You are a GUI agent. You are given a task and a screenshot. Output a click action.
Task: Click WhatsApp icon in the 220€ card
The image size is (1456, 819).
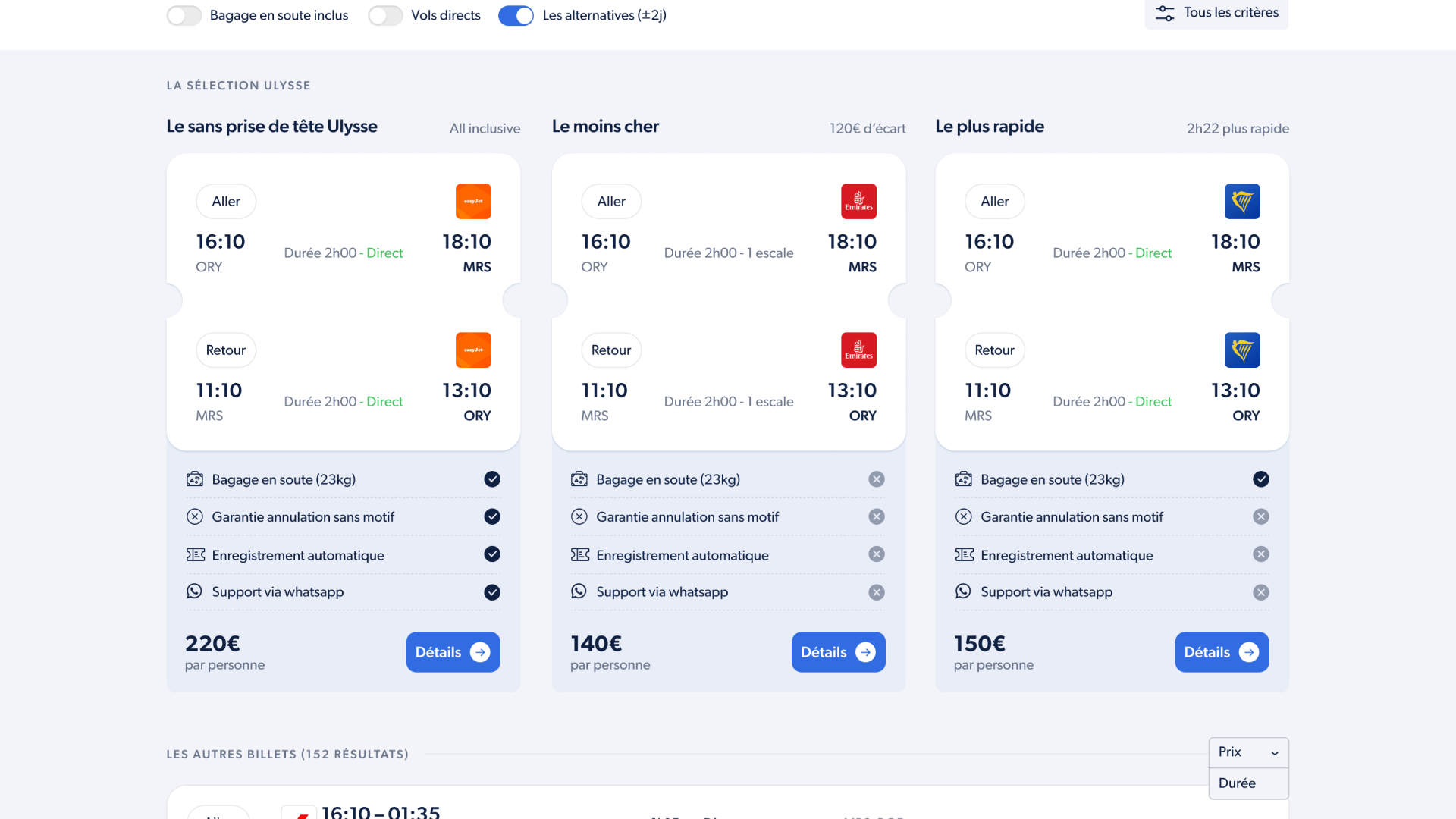[195, 591]
